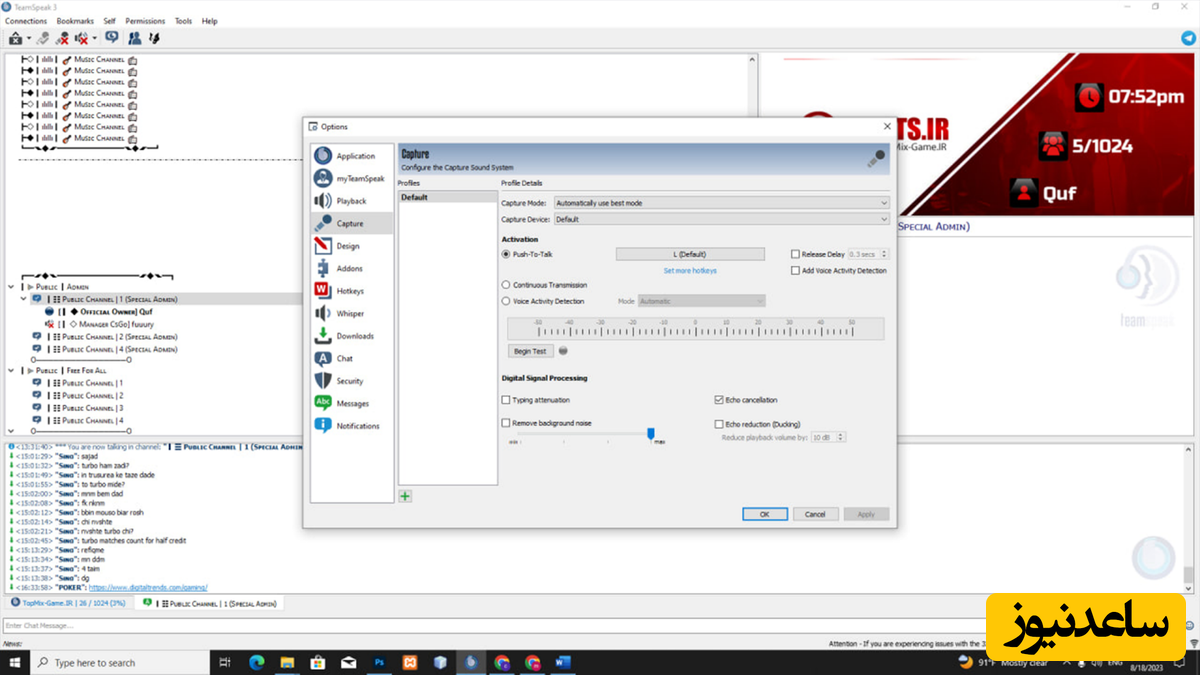Select the Notifications options icon
Screen dimensions: 1200x675
pos(323,426)
